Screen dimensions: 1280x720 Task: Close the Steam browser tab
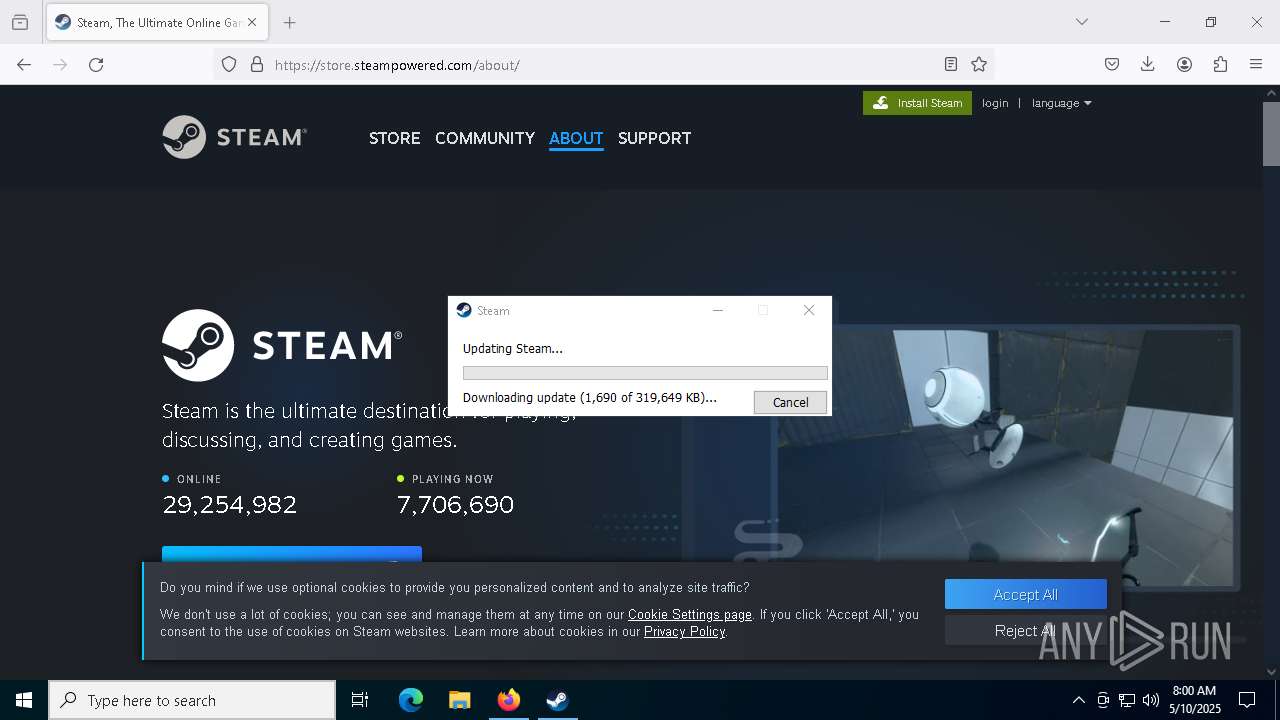click(x=252, y=22)
